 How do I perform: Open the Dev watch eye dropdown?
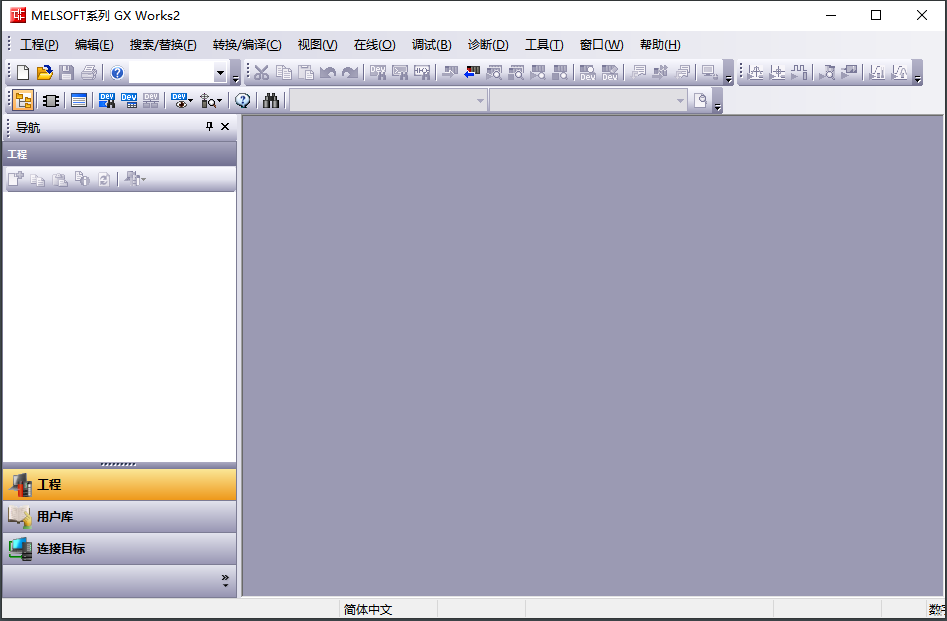pyautogui.click(x=182, y=101)
